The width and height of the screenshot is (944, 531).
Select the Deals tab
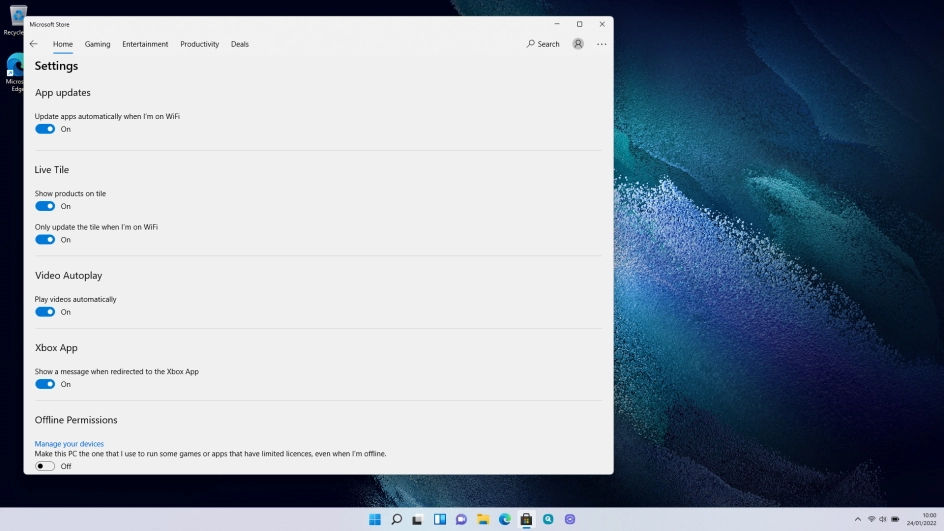click(240, 44)
